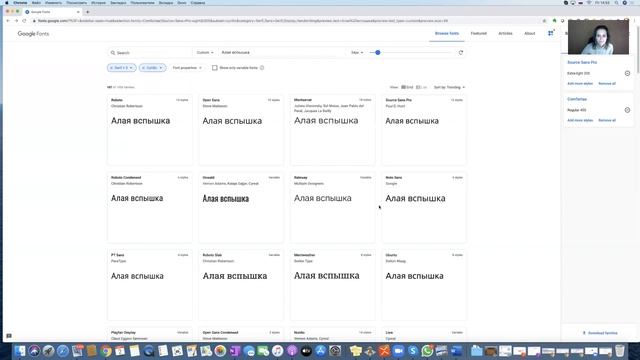Open the Roboto font card
640x360 pixels.
click(x=150, y=130)
